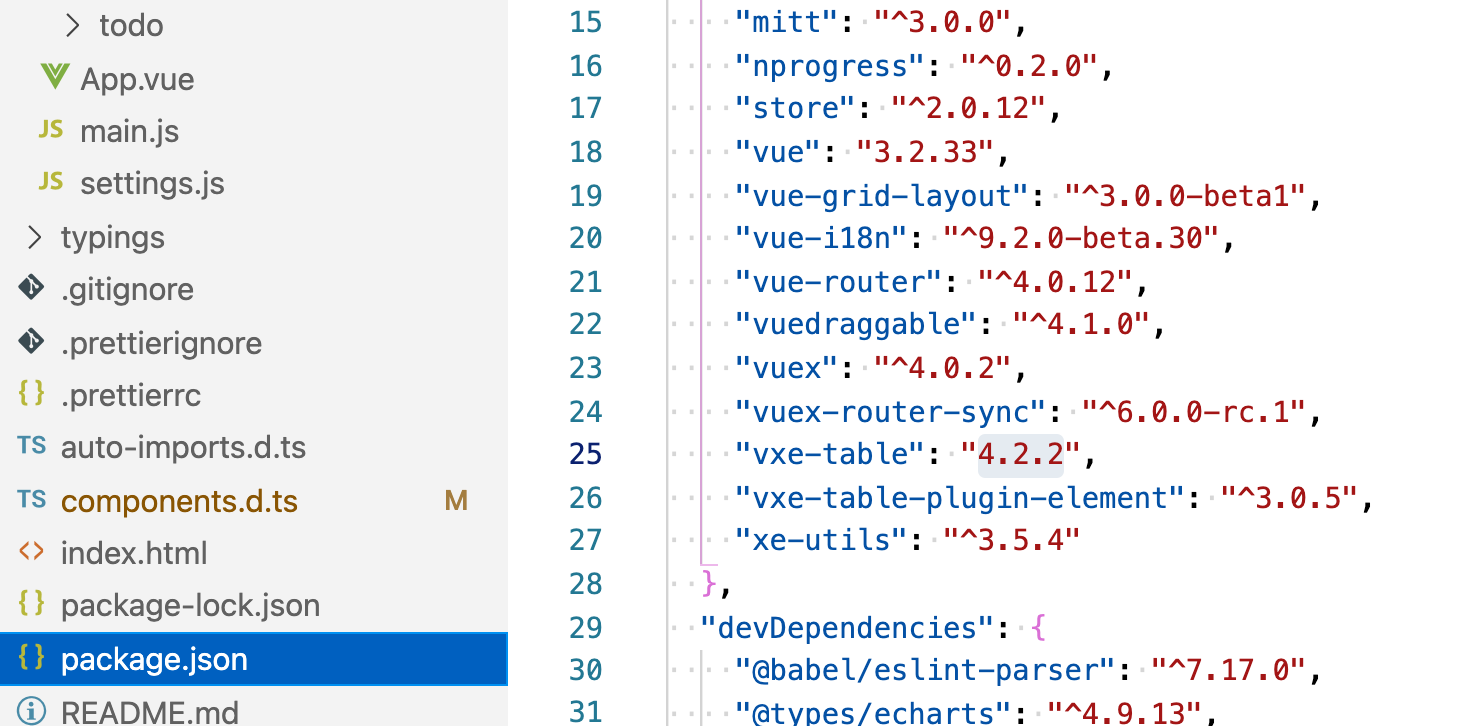Click the shield icon next to .gitignore

point(31,289)
